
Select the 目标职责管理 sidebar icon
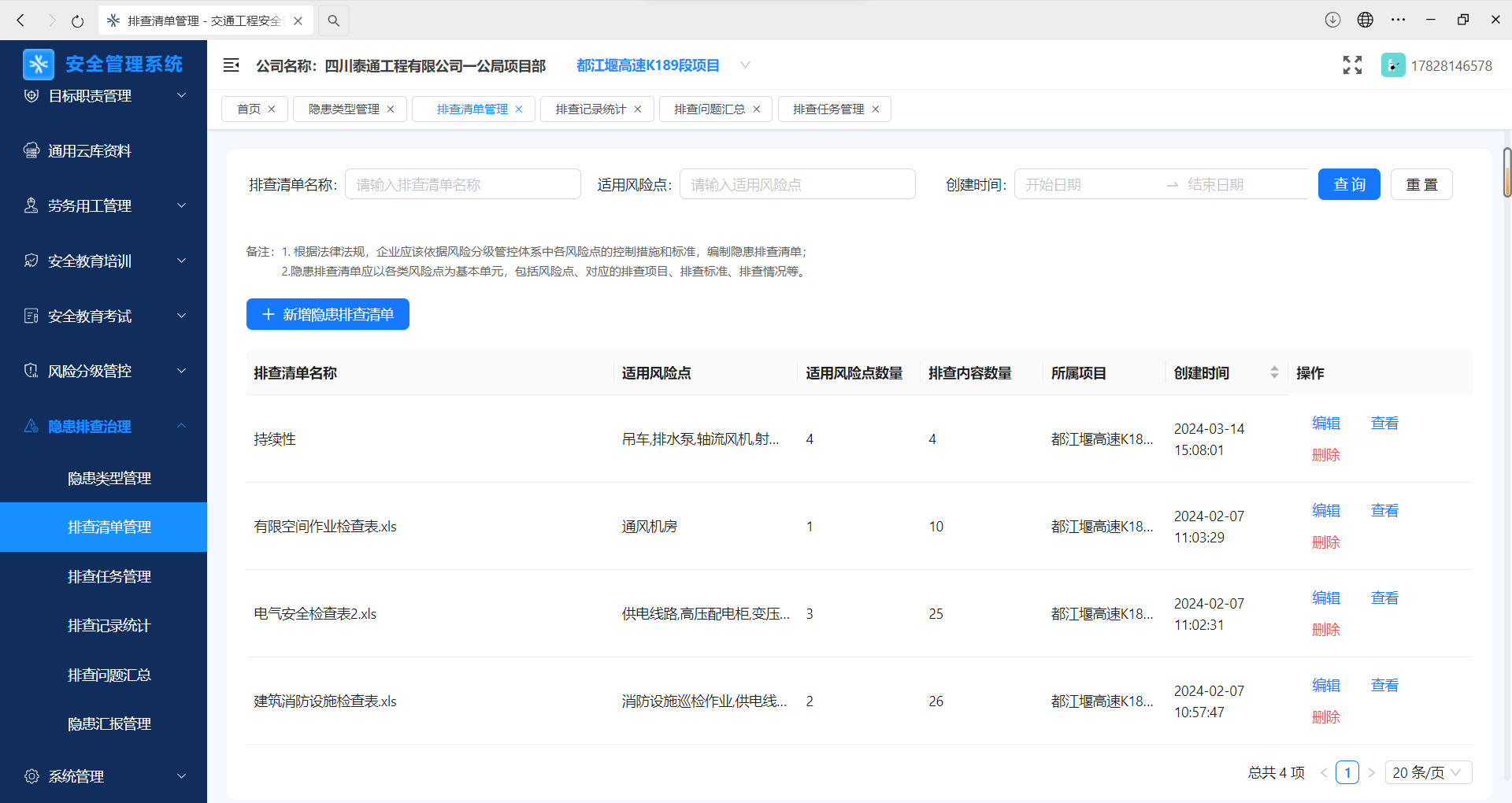(x=31, y=95)
